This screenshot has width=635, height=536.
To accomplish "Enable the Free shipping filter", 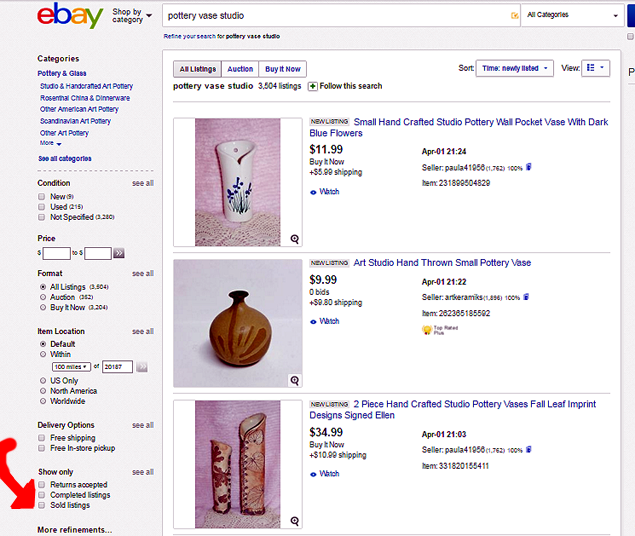I will coord(42,438).
